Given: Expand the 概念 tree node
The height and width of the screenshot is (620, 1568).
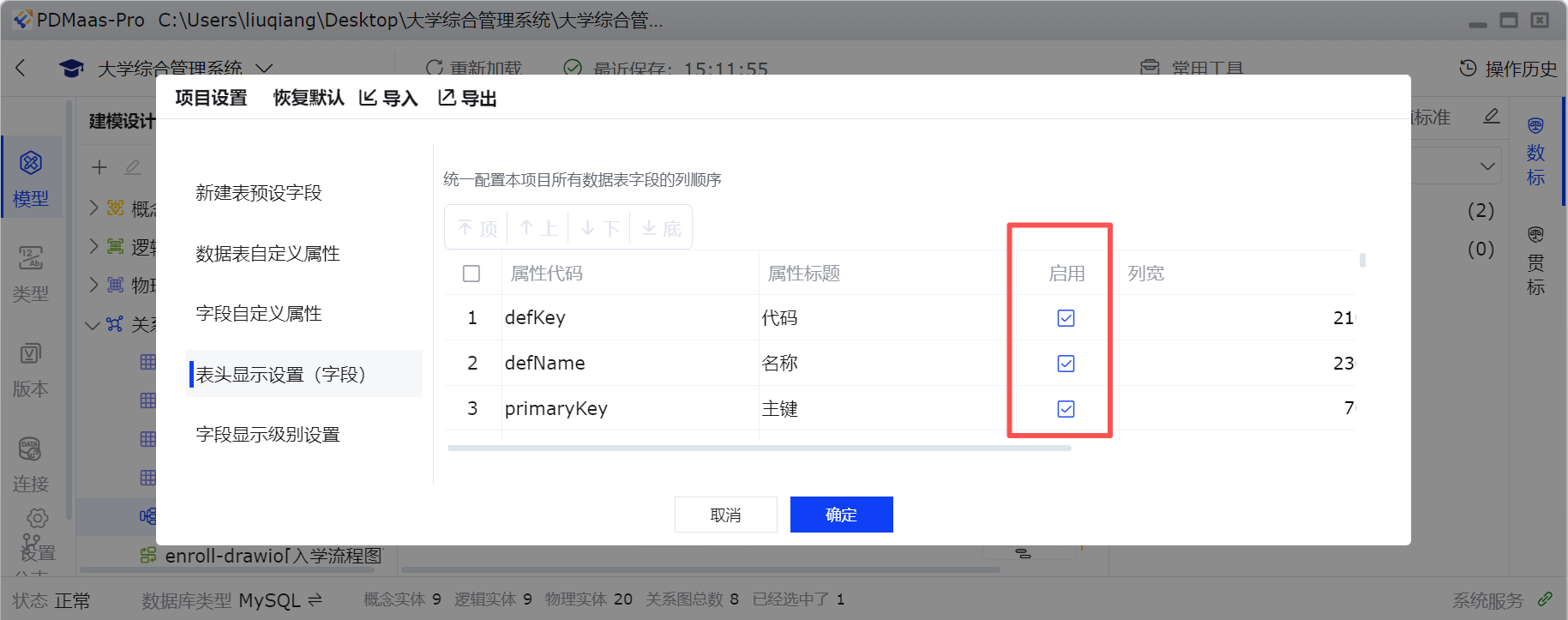Looking at the screenshot, I should pyautogui.click(x=94, y=208).
